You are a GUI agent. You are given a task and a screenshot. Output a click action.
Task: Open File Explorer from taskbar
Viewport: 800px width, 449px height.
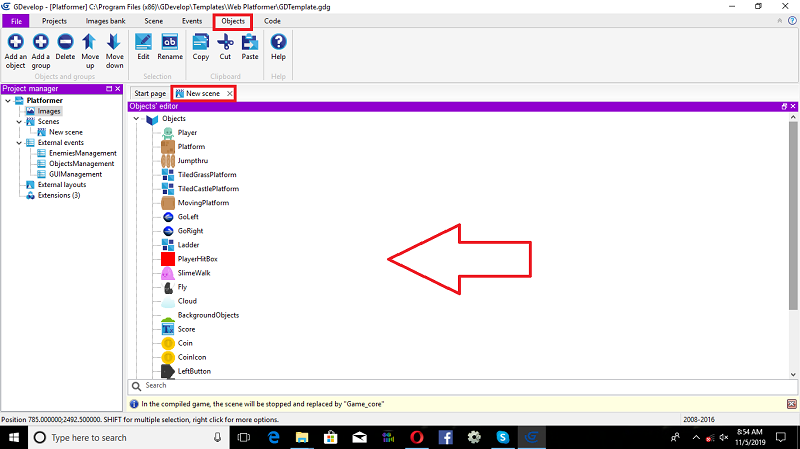302,437
